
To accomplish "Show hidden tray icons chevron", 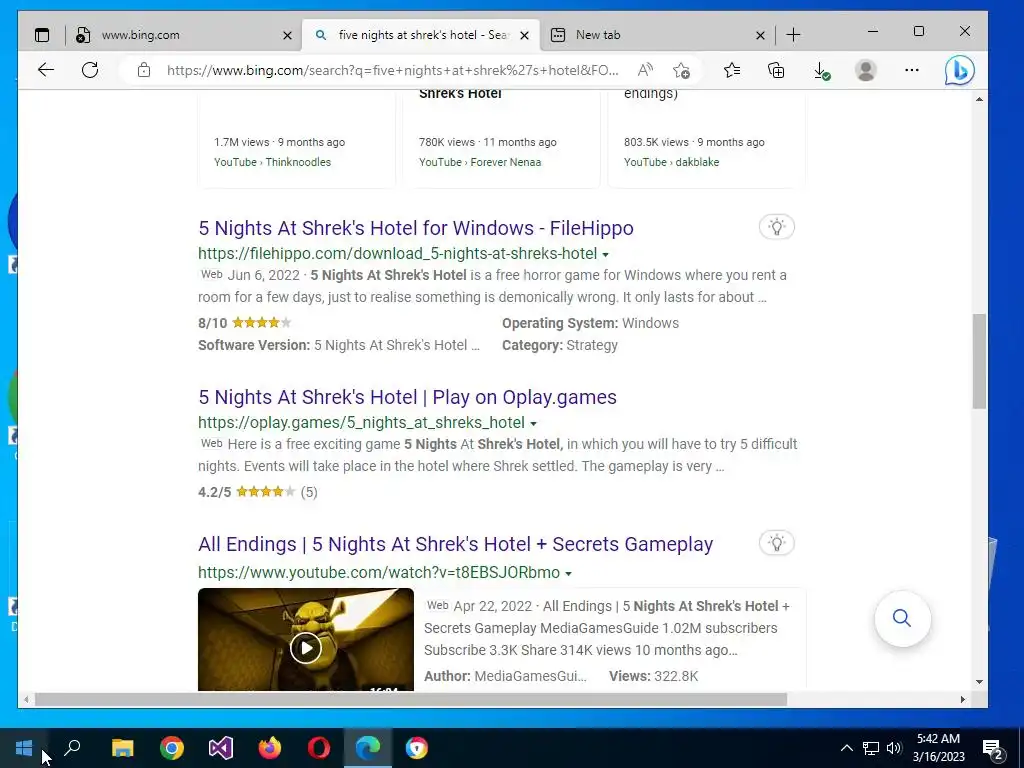I will [846, 748].
